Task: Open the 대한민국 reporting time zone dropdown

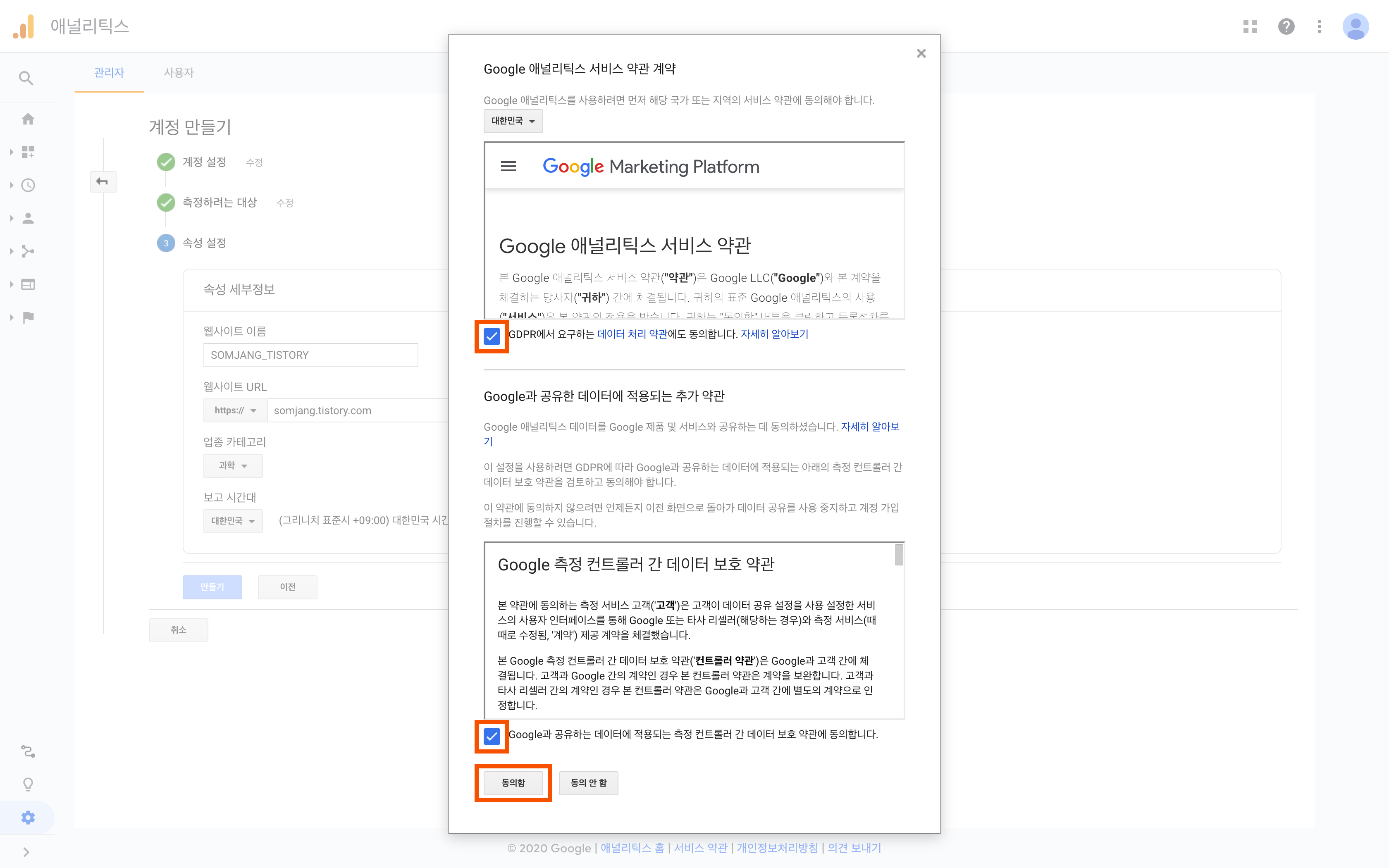Action: [x=233, y=521]
